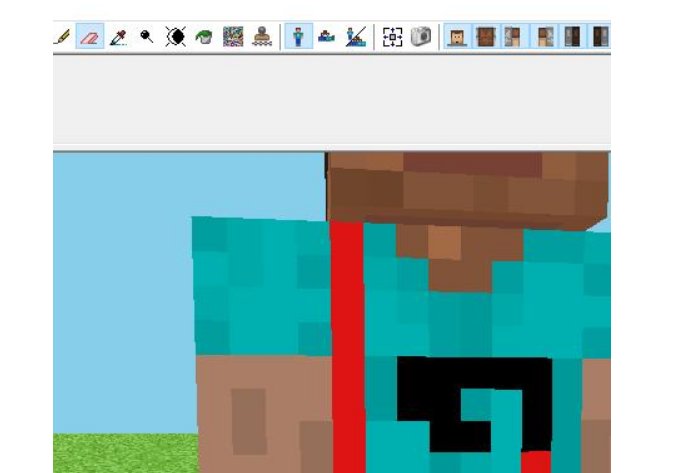Pick the Dropper color picker tool
The width and height of the screenshot is (679, 473).
[x=119, y=37]
